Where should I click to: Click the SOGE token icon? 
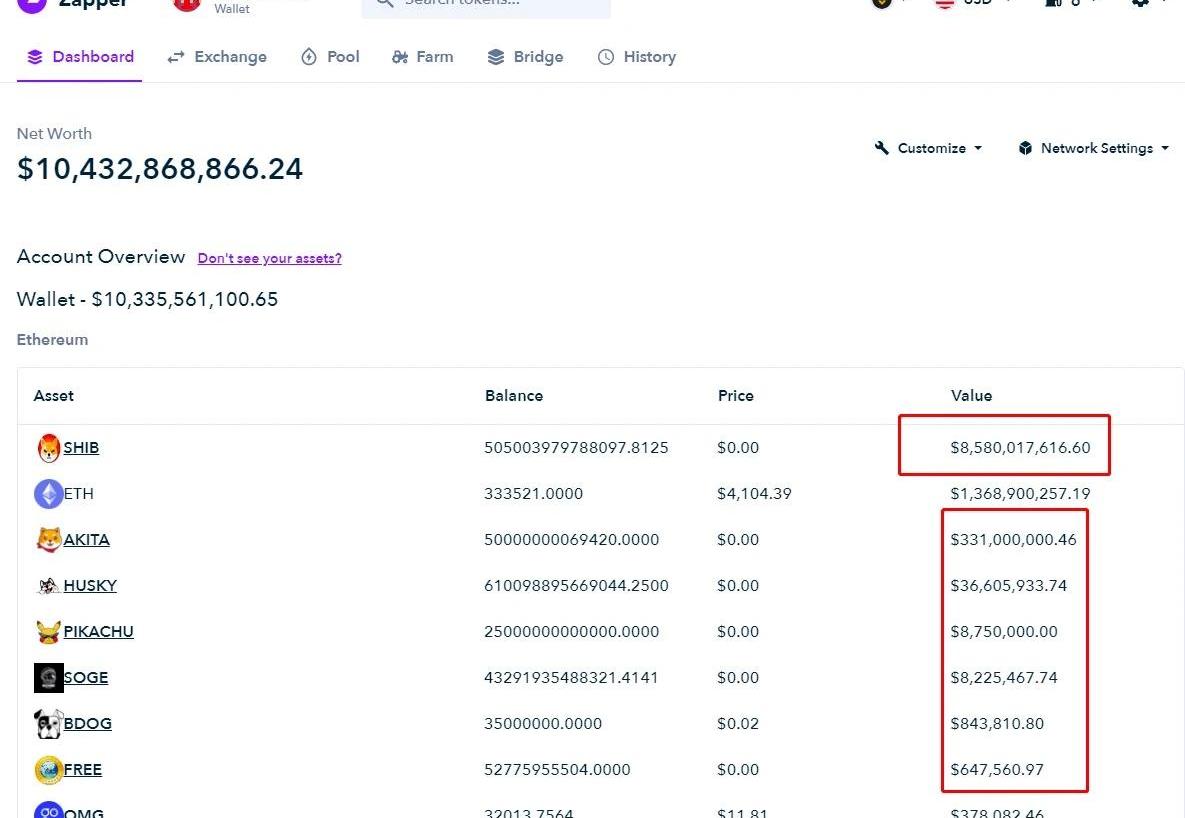(x=48, y=678)
